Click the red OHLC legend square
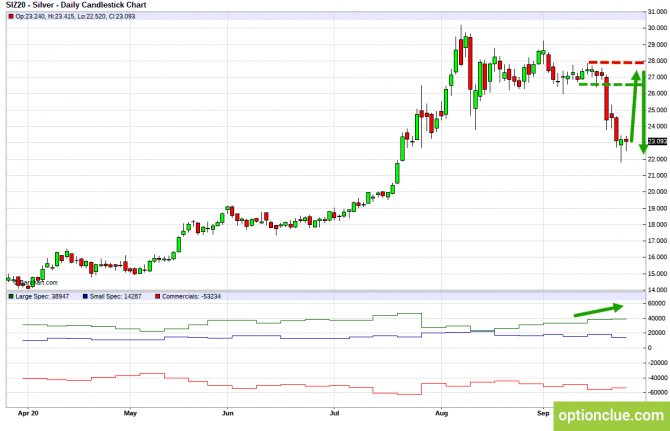 (10, 18)
